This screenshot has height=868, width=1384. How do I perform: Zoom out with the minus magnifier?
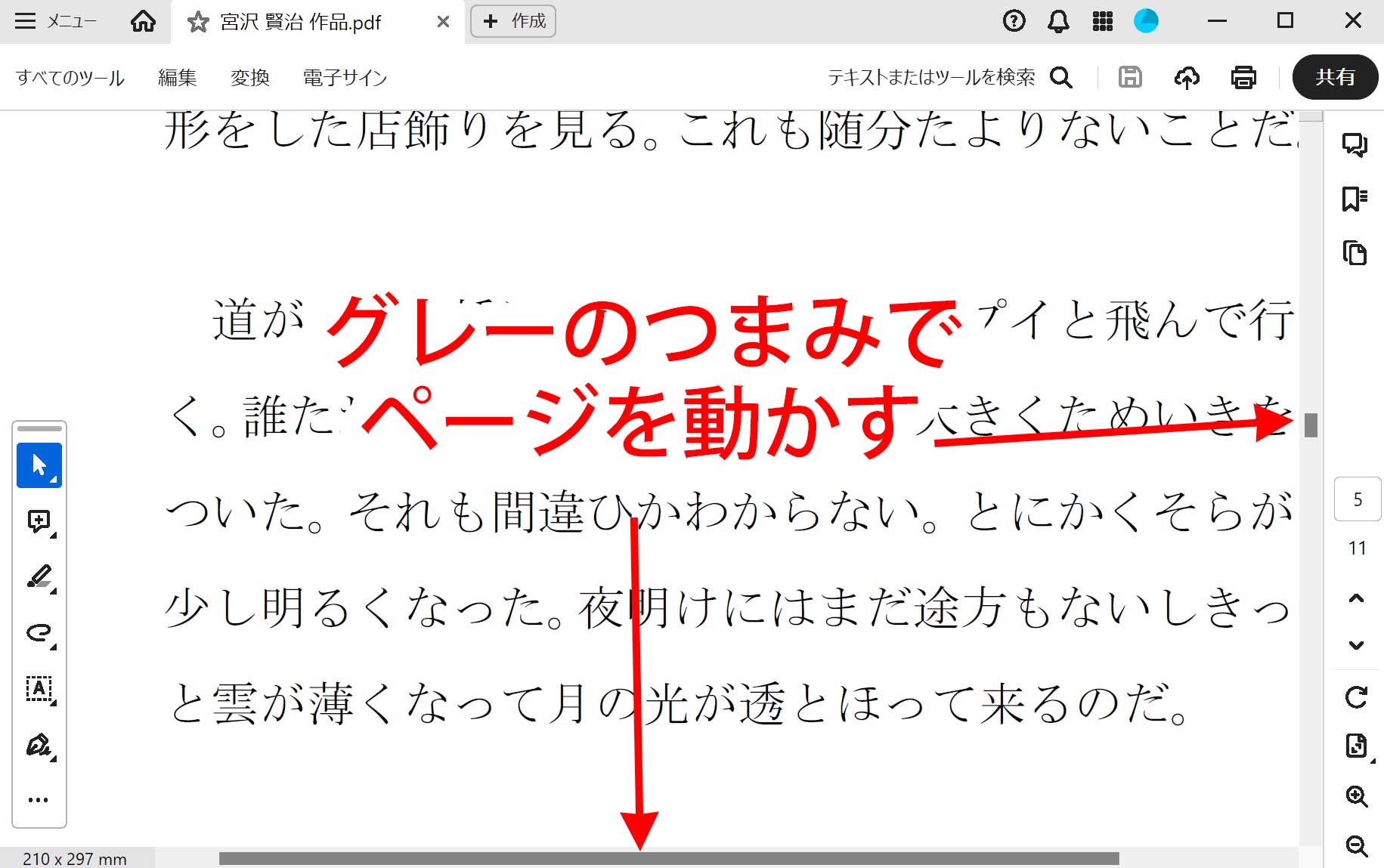tap(1357, 847)
